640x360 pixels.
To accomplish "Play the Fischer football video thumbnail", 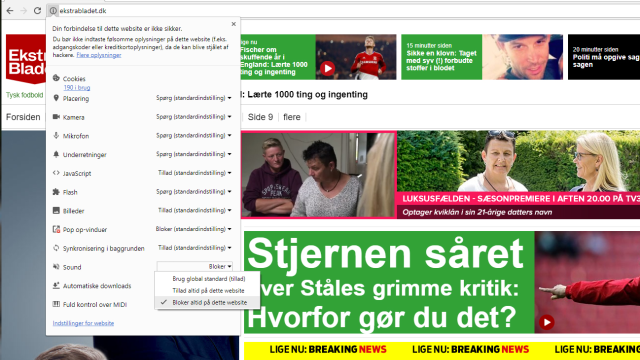I will (x=327, y=68).
